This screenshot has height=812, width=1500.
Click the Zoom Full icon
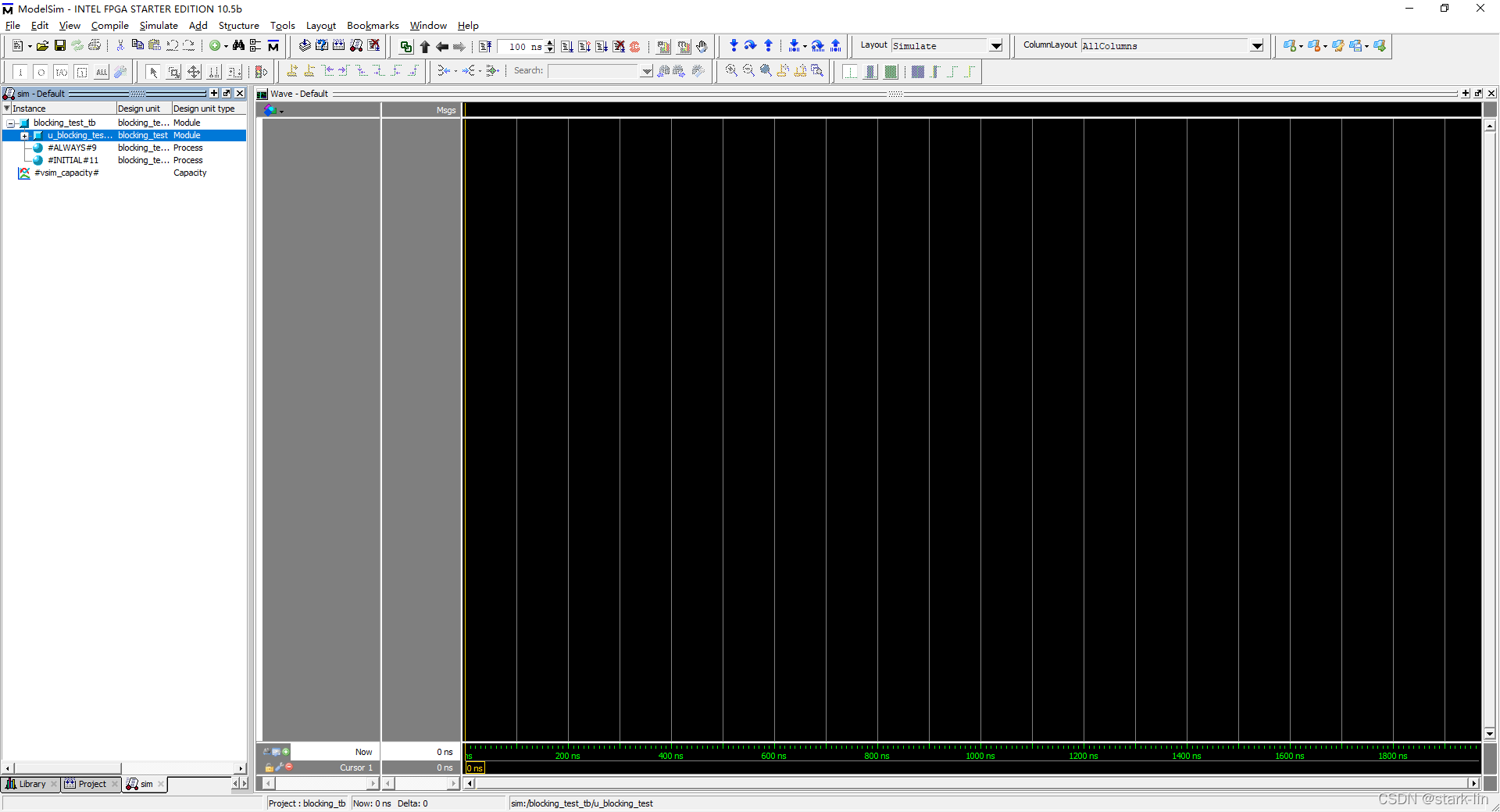click(766, 71)
